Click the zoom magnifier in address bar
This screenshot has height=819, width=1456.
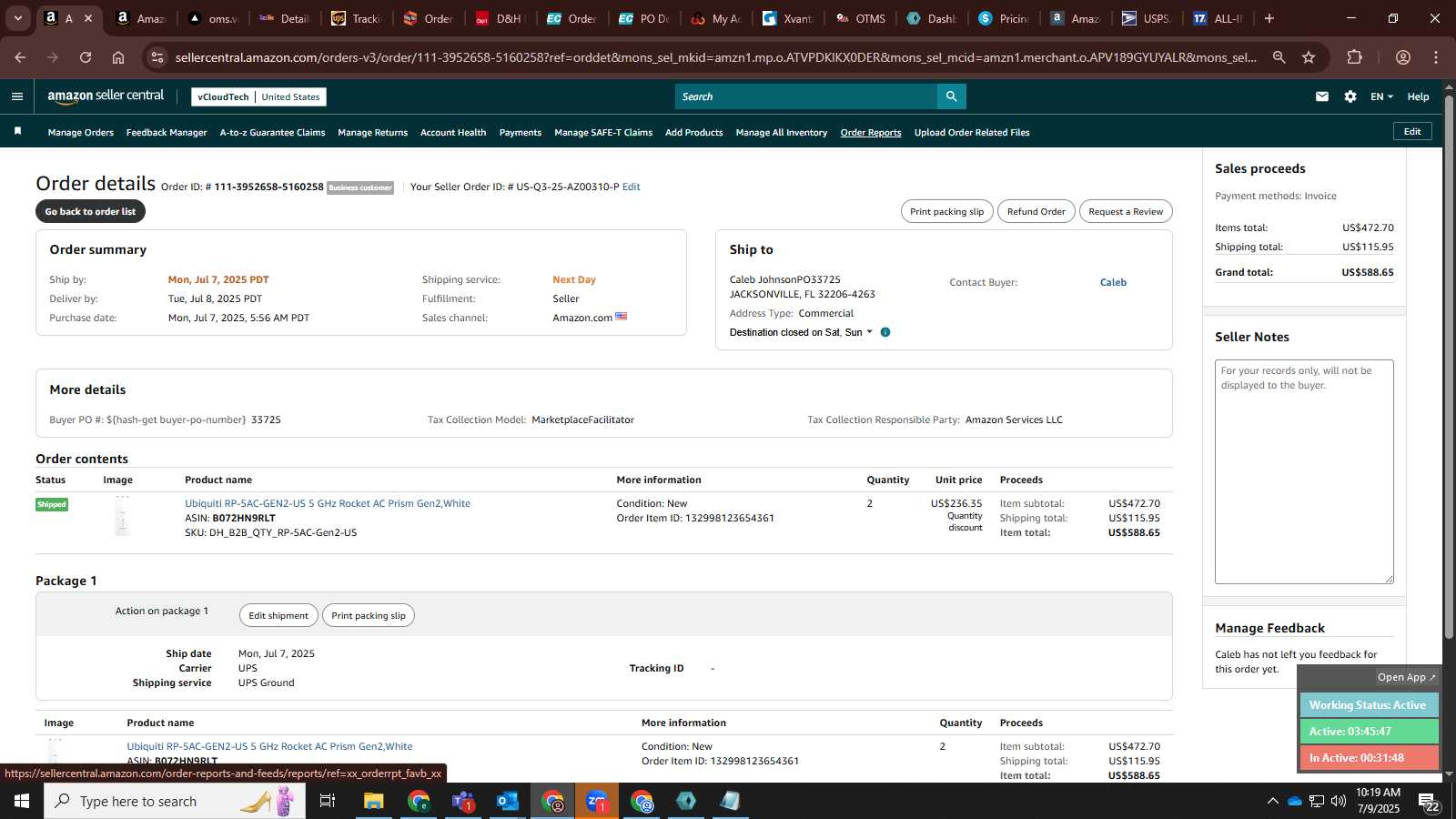coord(1279,57)
